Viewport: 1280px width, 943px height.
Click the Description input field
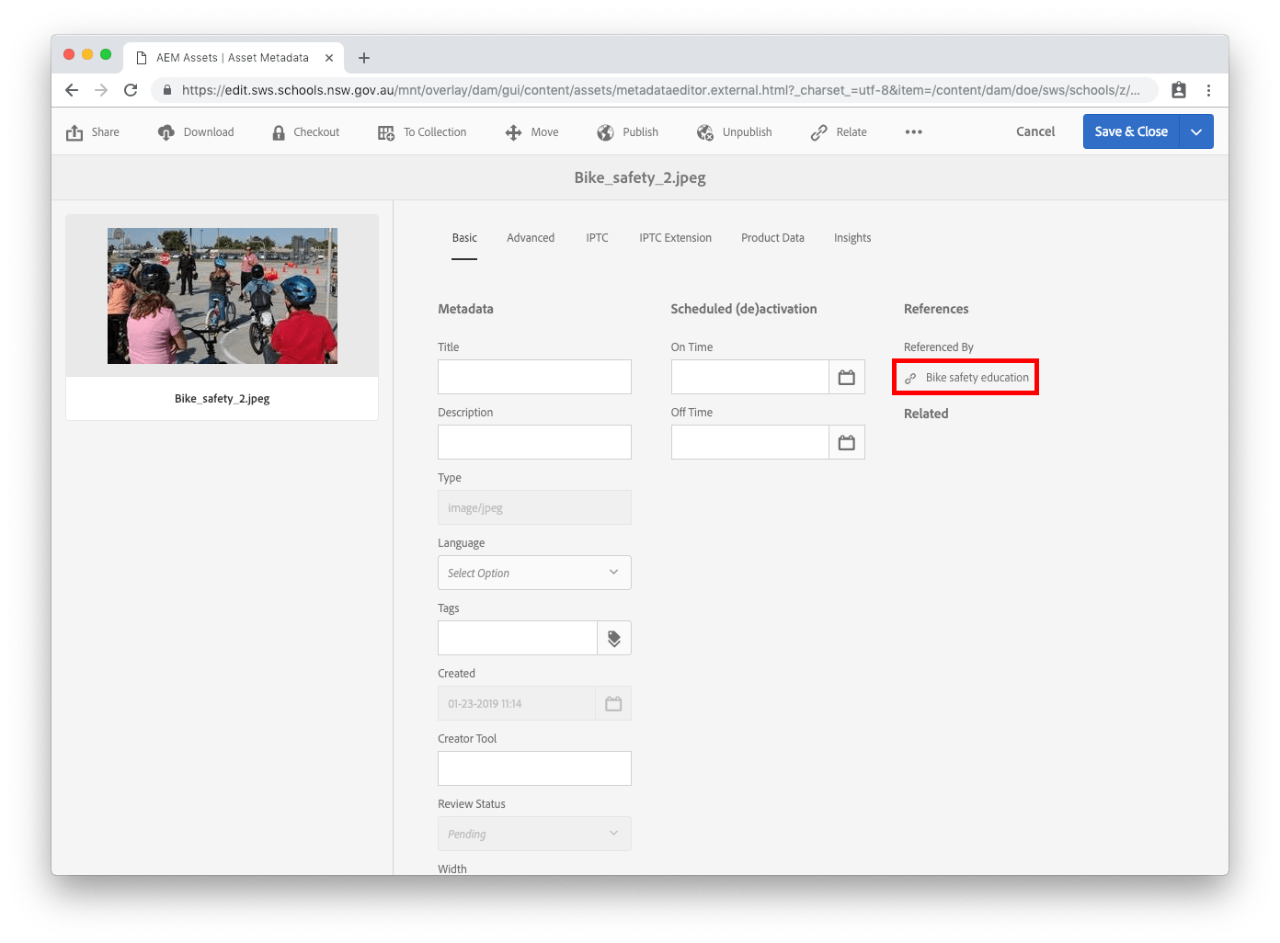pyautogui.click(x=535, y=442)
